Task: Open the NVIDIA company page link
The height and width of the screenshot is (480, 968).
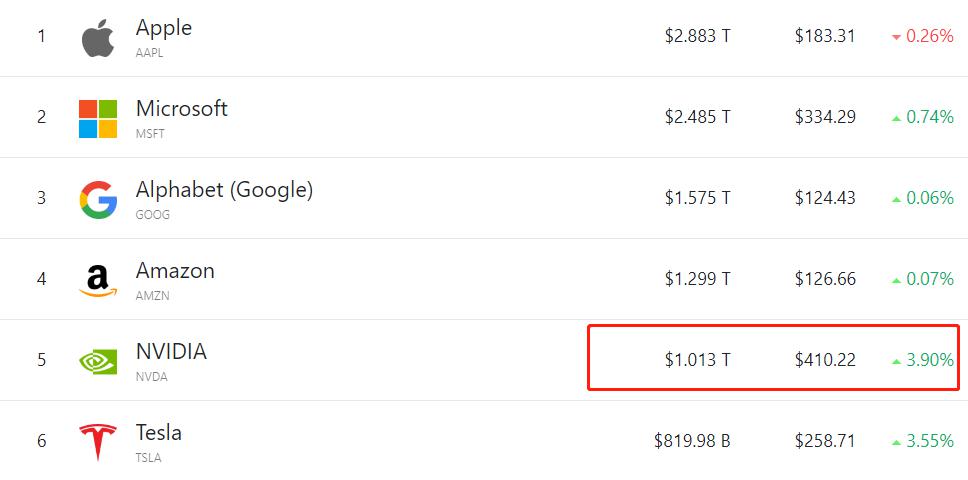Action: click(x=171, y=352)
